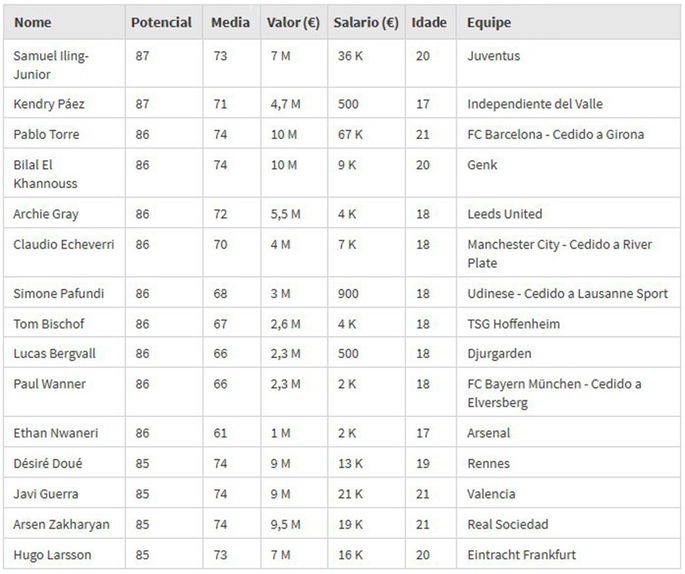Sort by the Potencial column header
This screenshot has width=685, height=574.
(161, 22)
